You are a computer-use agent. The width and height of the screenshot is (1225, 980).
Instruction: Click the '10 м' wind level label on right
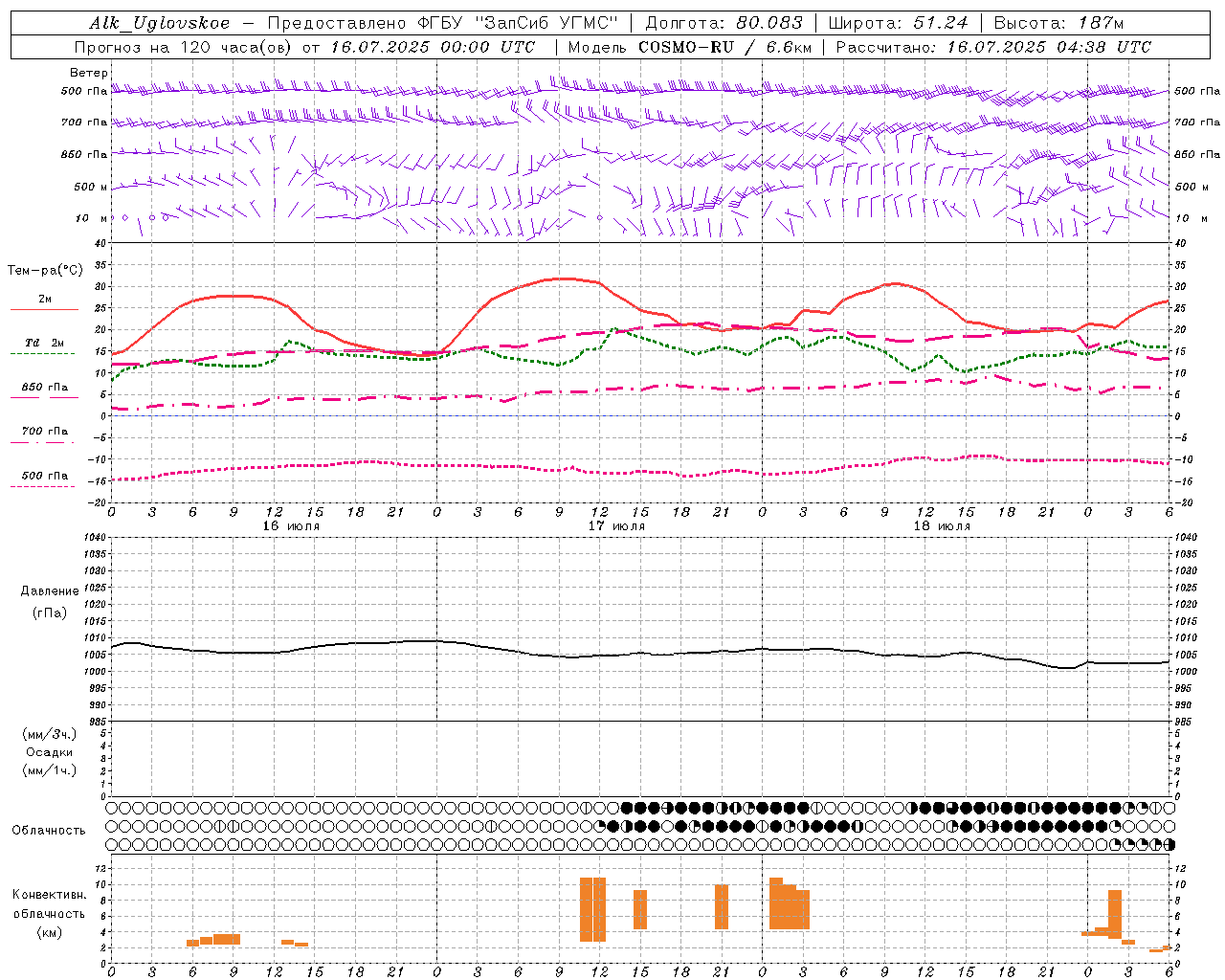pyautogui.click(x=1192, y=218)
